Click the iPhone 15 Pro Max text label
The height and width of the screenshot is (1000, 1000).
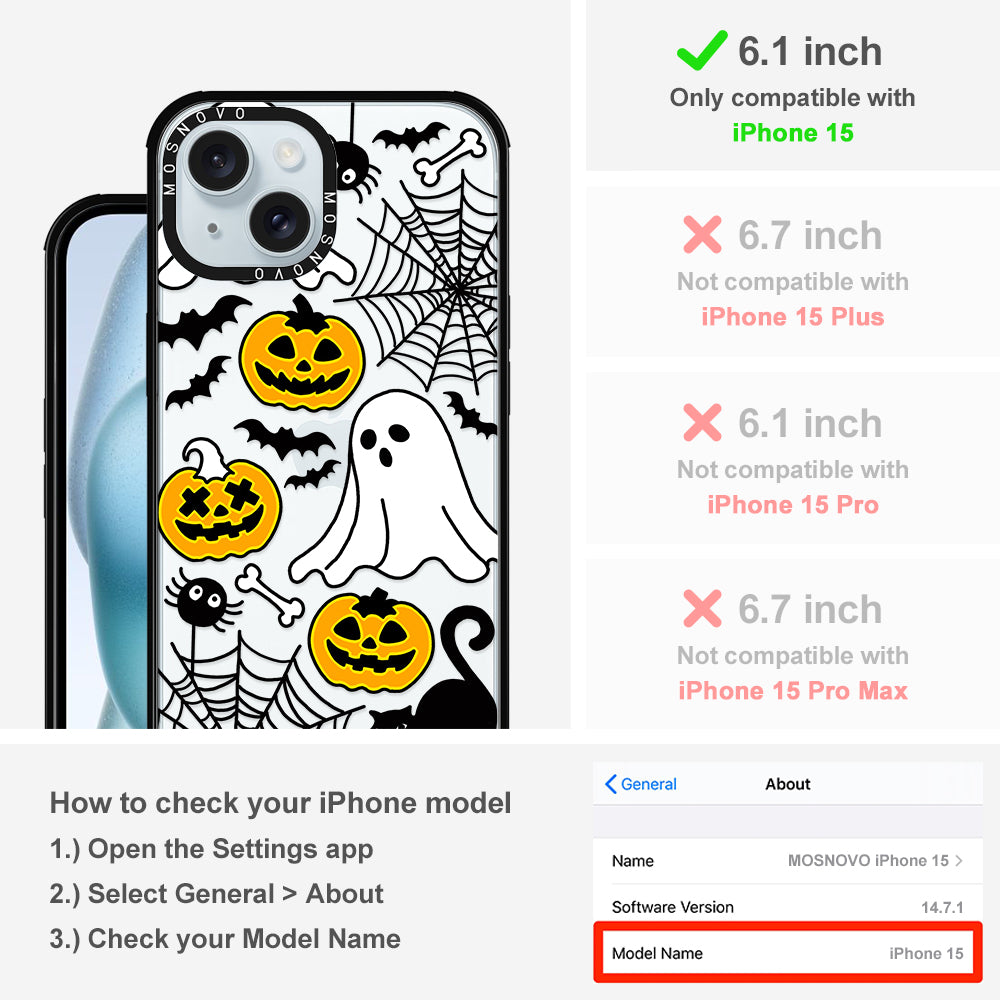[x=793, y=691]
